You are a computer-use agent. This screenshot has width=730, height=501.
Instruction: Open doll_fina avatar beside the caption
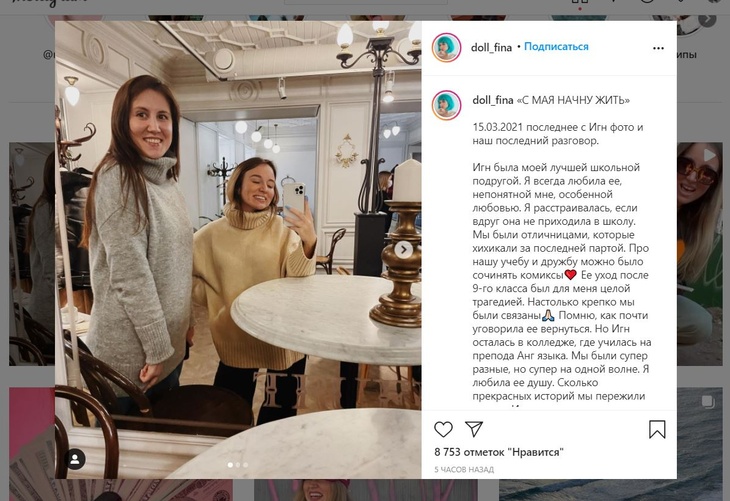pos(446,105)
